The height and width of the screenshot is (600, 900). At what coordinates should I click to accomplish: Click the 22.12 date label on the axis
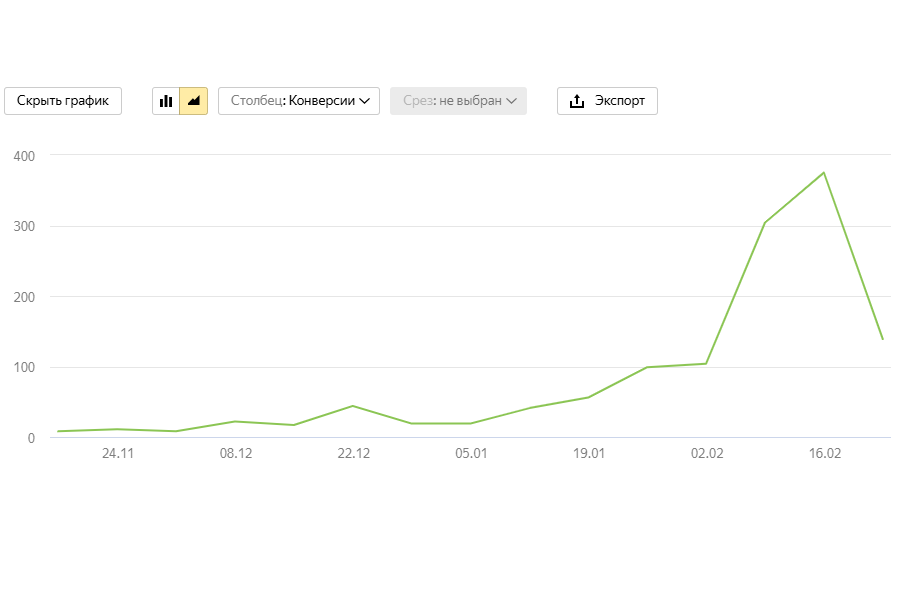[x=353, y=453]
